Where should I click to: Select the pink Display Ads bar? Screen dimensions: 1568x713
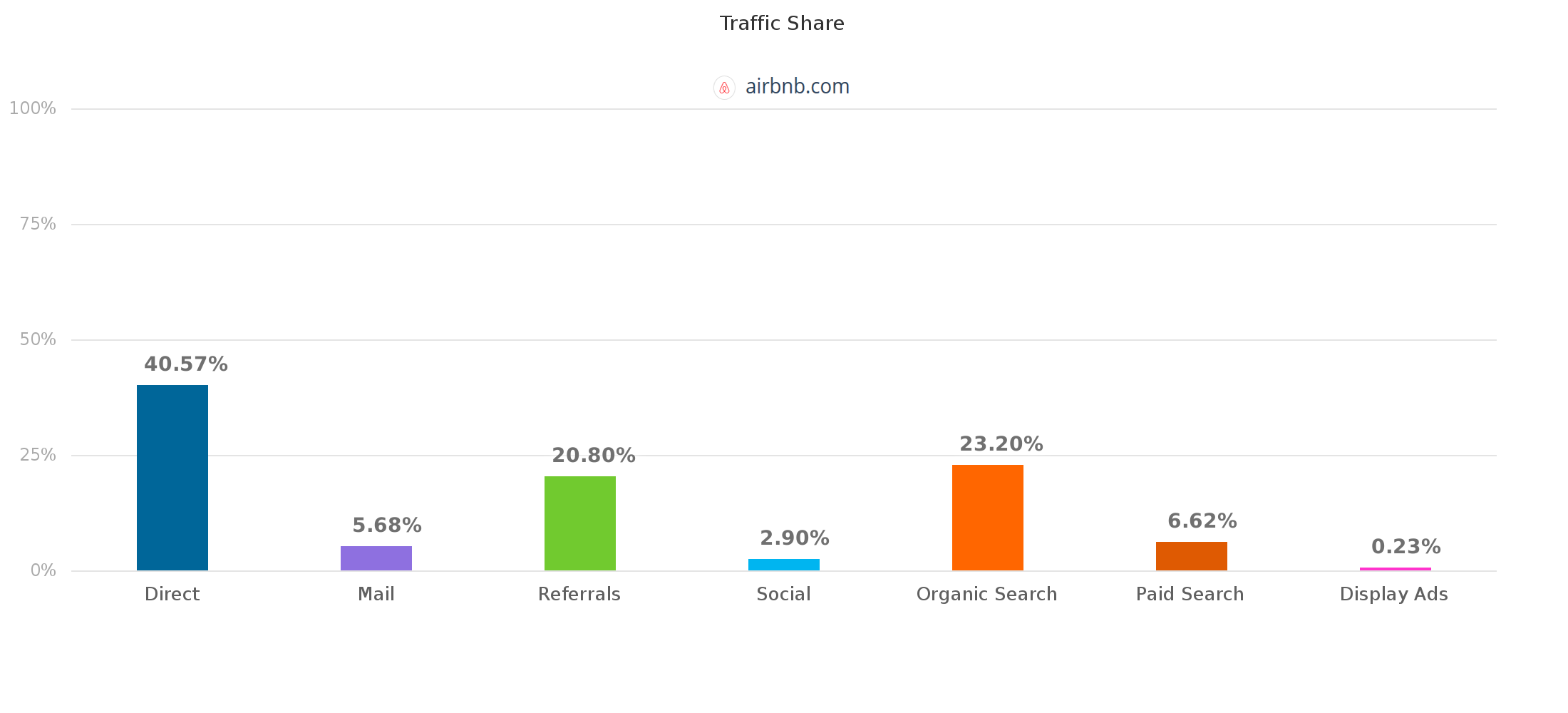1396,569
